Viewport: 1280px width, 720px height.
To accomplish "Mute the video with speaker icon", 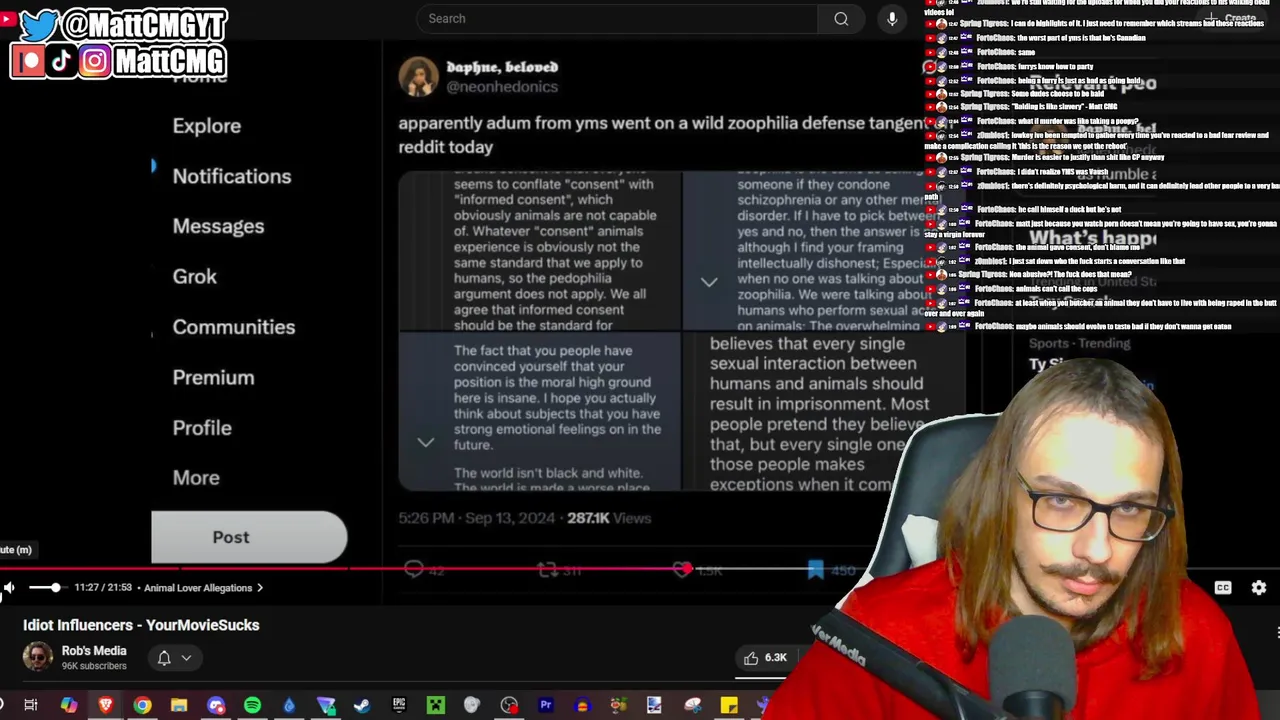I will point(8,588).
